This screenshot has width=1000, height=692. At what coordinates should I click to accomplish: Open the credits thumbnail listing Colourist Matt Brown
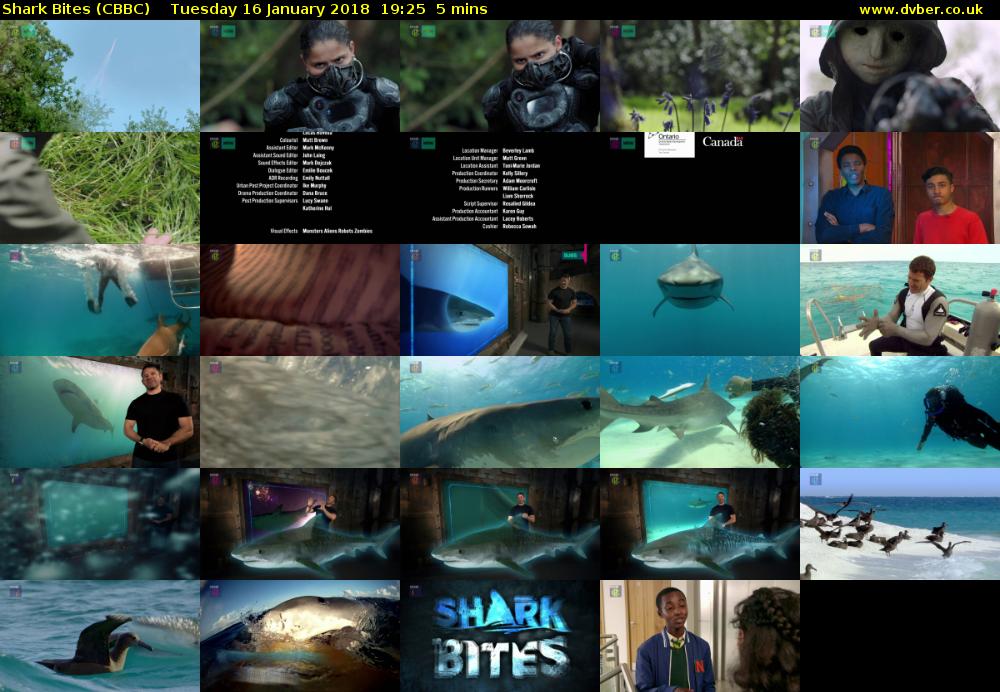tap(300, 188)
